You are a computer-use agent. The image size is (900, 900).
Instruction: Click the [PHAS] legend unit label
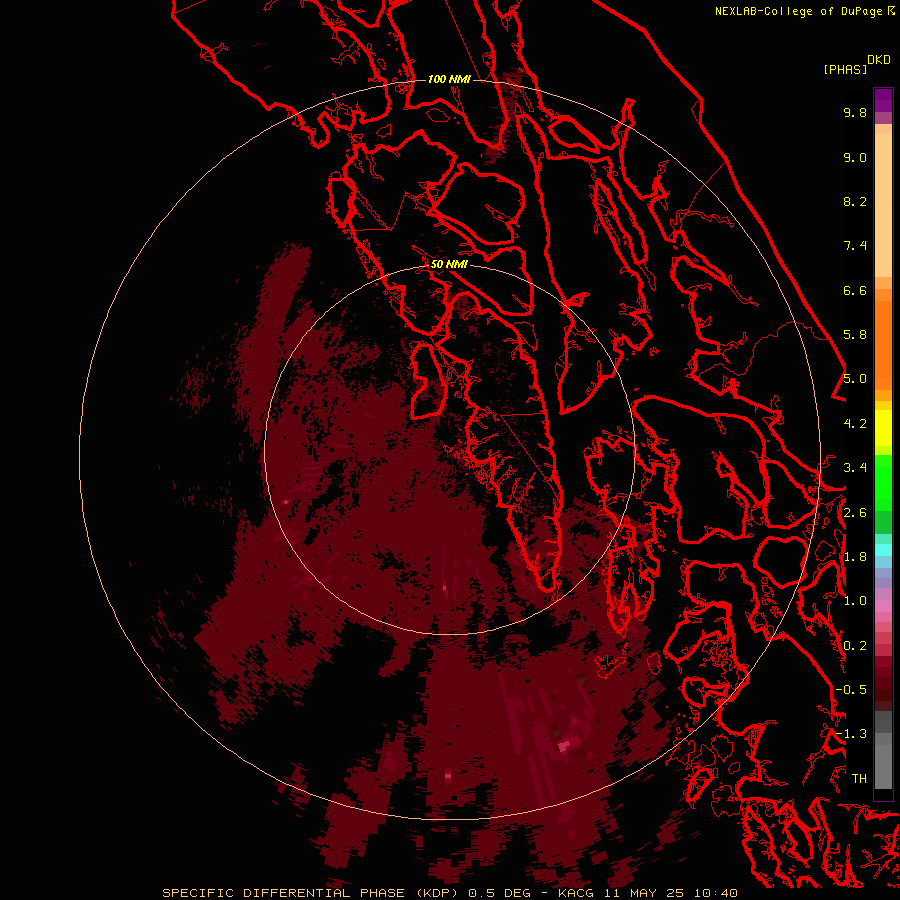845,69
